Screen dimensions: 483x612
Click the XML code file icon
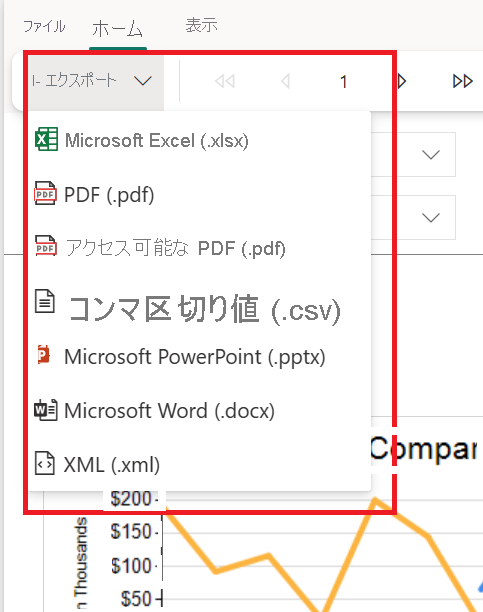click(x=45, y=463)
